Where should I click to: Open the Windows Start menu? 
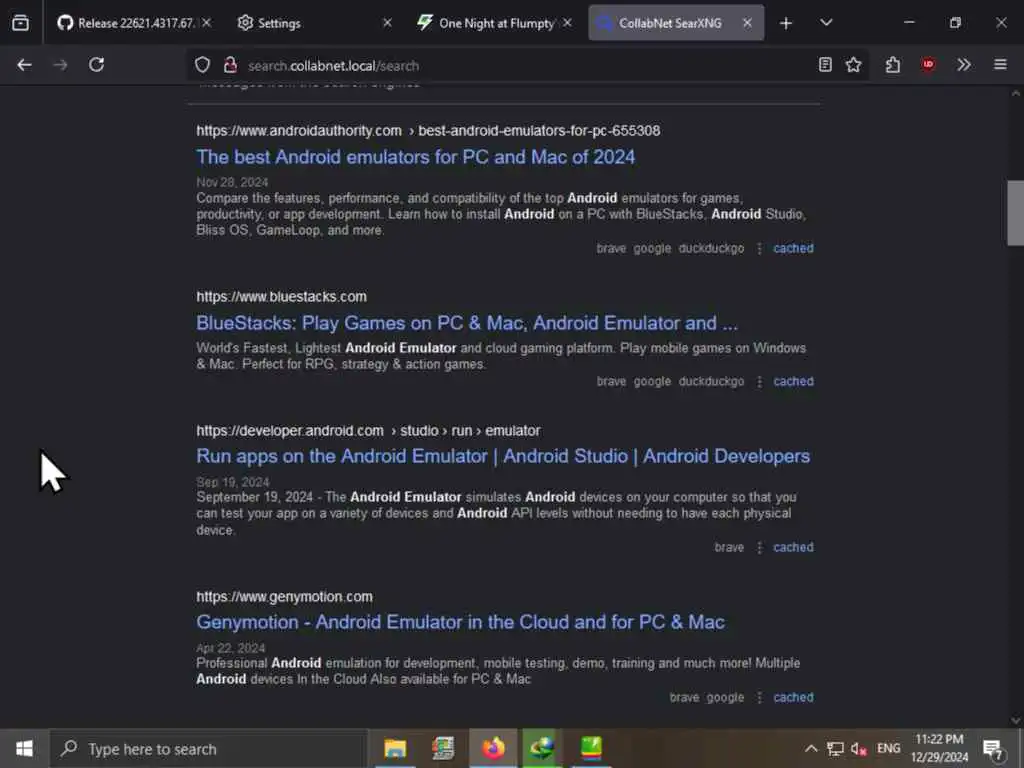[x=24, y=748]
